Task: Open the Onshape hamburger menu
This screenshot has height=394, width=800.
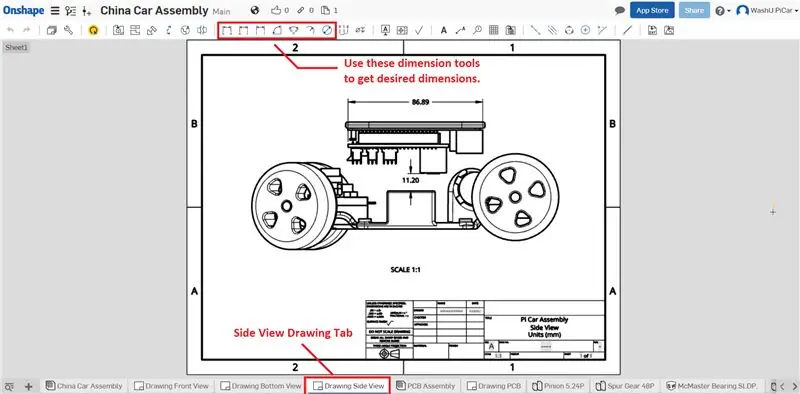Action: 55,11
